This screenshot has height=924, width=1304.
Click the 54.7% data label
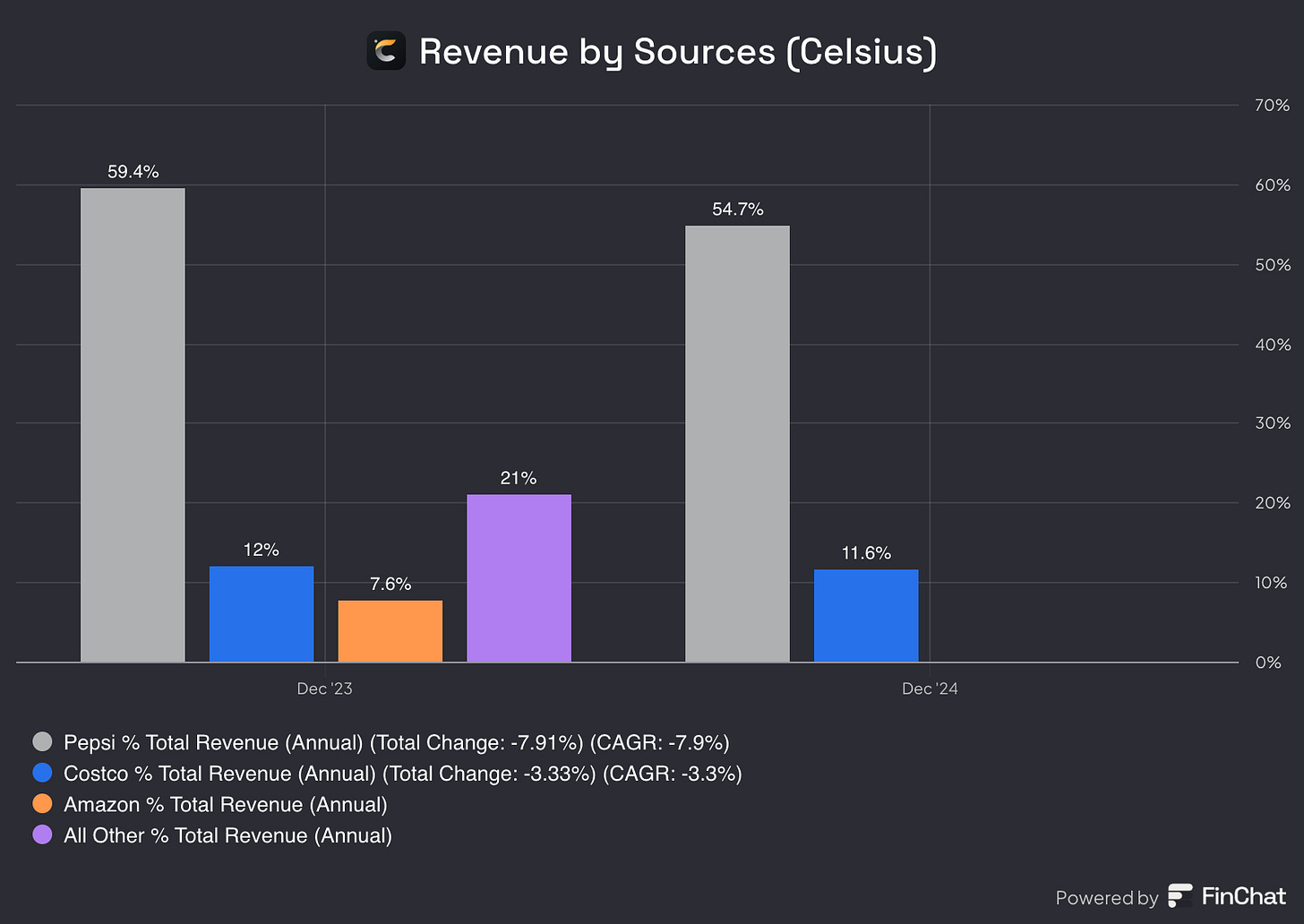click(737, 210)
